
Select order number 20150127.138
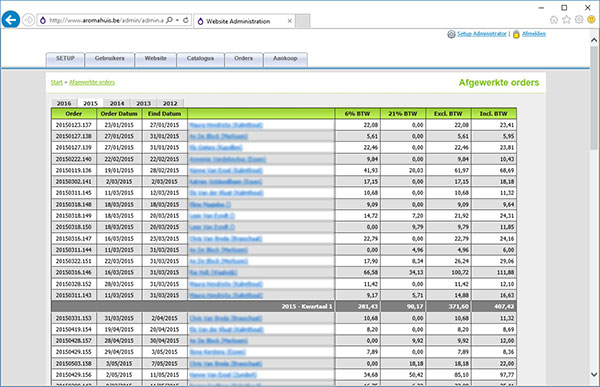pos(73,136)
